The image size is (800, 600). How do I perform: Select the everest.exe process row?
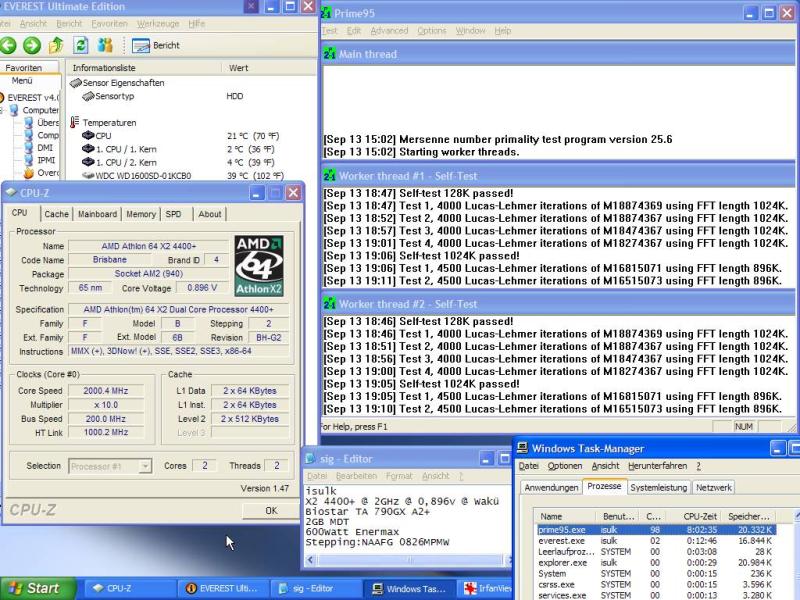tap(656, 541)
